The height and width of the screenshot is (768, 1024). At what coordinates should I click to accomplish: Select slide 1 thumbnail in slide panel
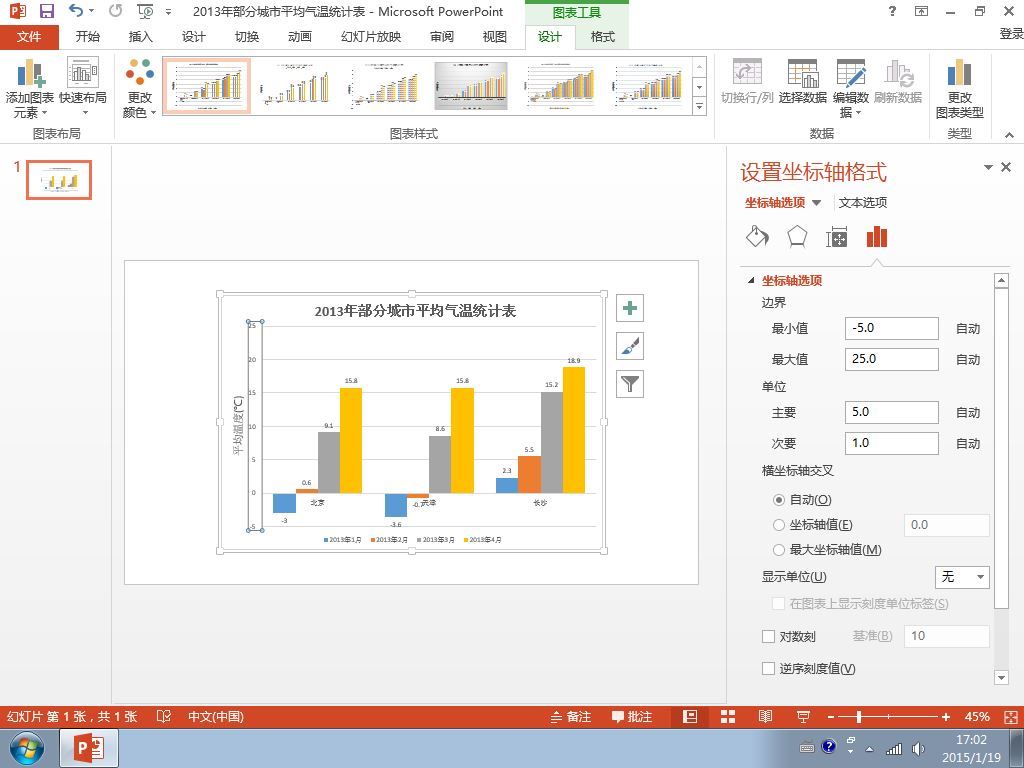pyautogui.click(x=59, y=180)
